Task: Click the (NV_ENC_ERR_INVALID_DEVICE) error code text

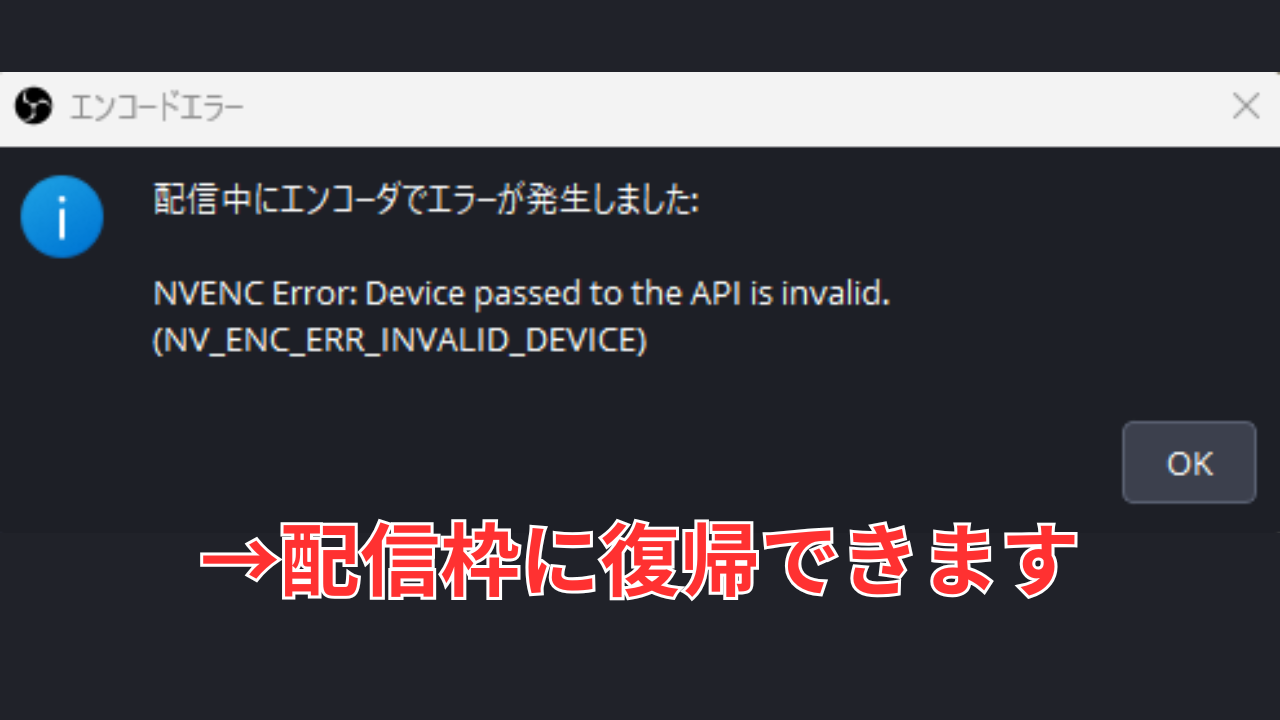Action: click(x=400, y=341)
